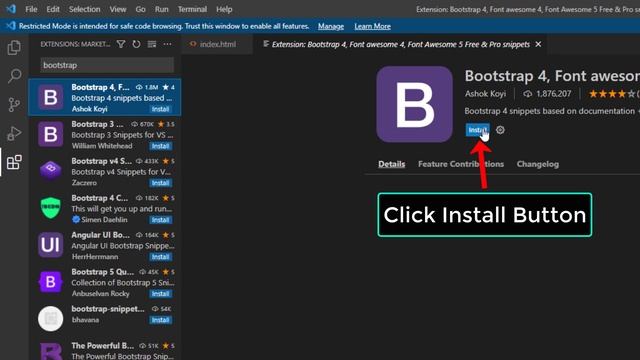
Task: Select the Bootstrap 5 Quick Snippets icon
Action: click(x=50, y=282)
